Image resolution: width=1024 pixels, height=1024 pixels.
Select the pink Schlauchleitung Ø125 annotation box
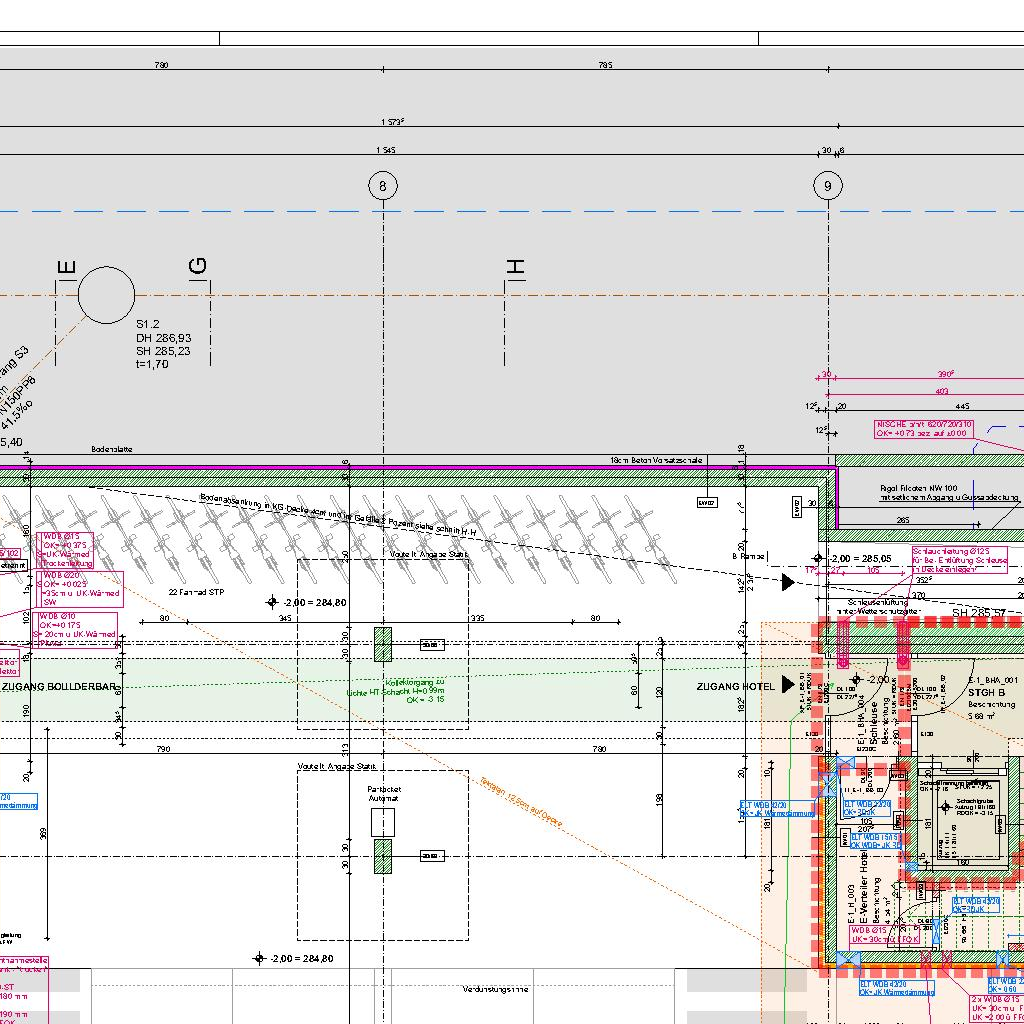tap(959, 559)
